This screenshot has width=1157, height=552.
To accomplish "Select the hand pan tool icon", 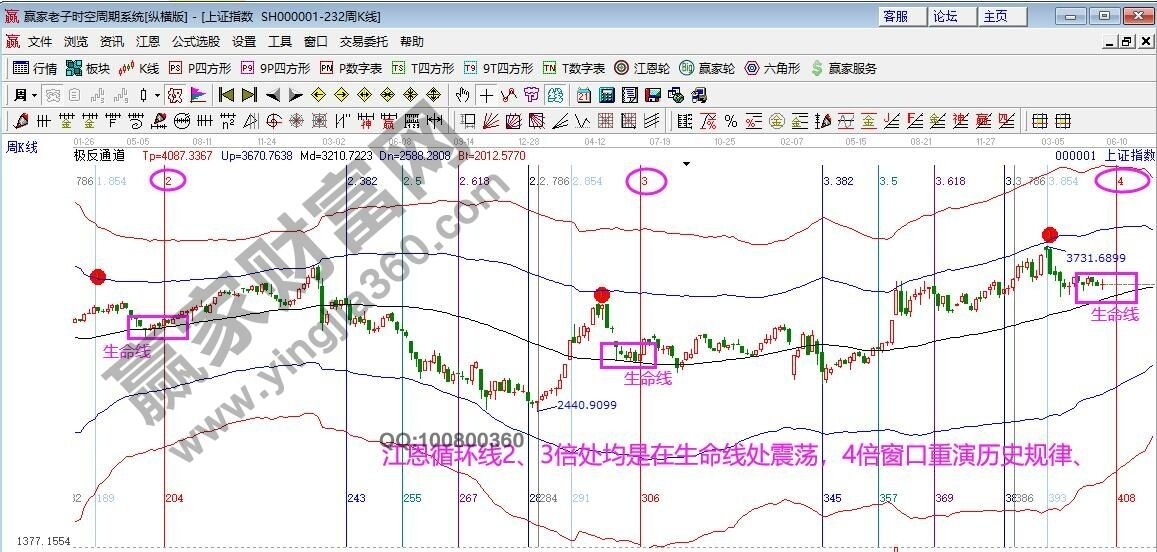I will [462, 95].
